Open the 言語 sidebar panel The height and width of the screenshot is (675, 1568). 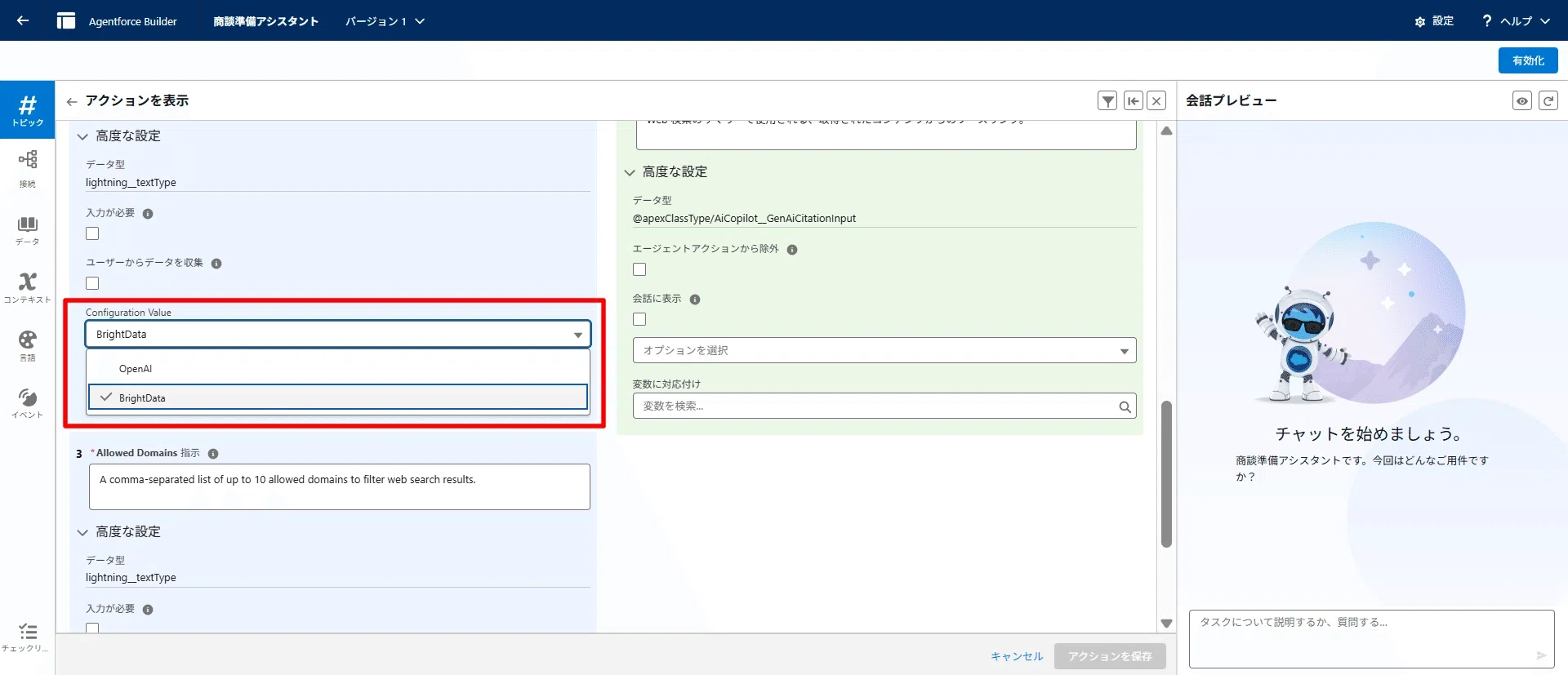[x=28, y=346]
